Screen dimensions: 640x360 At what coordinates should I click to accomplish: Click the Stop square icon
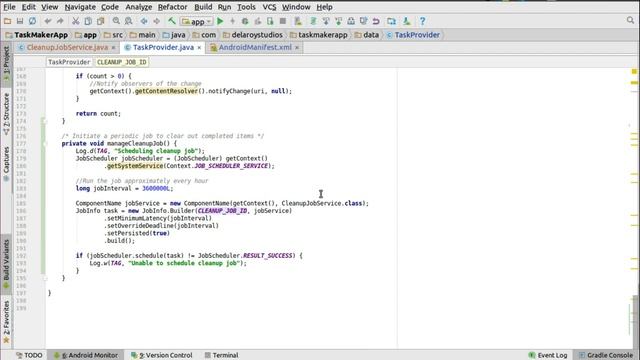point(282,21)
